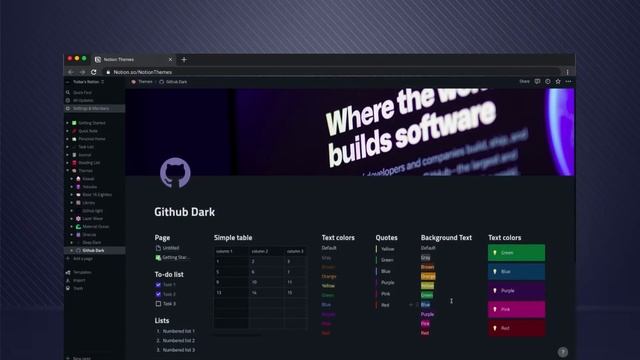Click the Pink callout block
The height and width of the screenshot is (360, 640).
[x=516, y=309]
